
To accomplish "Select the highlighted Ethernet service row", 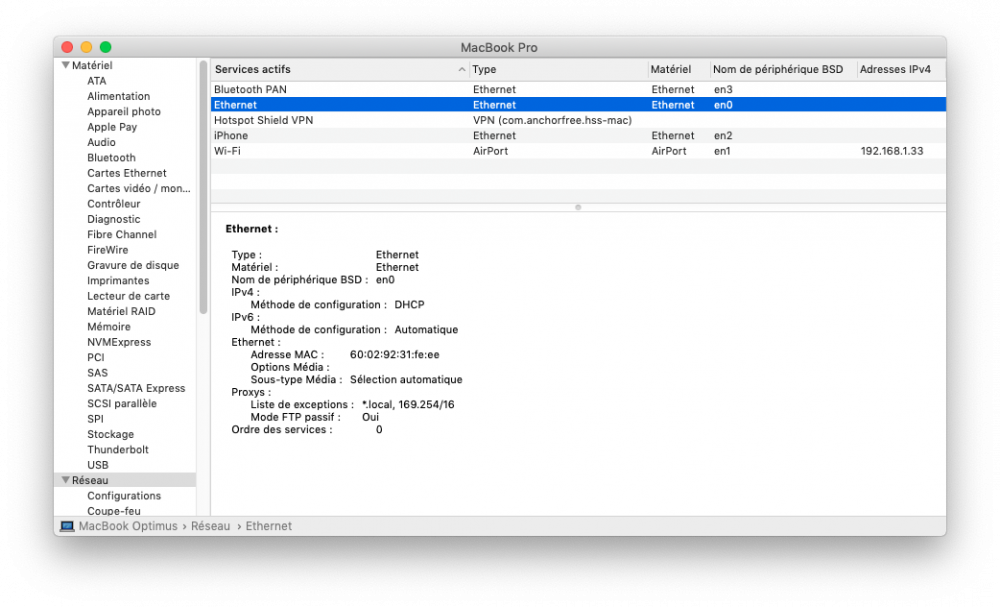I will coord(578,105).
